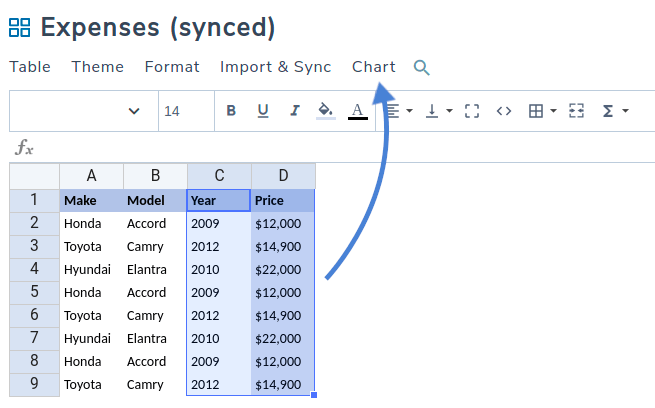
Task: Open the fill color bucket tool
Action: coord(325,111)
